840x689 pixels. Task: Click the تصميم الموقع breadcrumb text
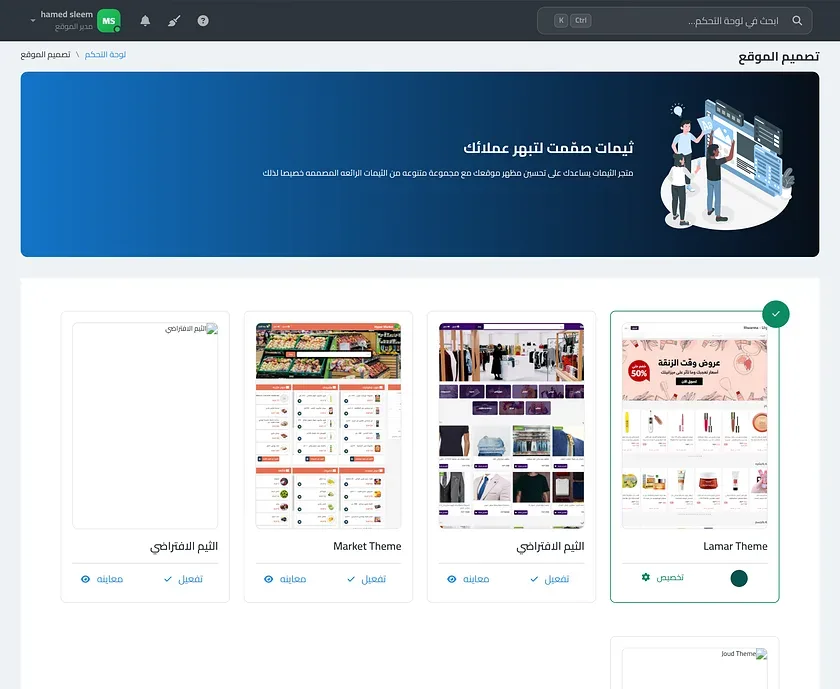tap(46, 55)
